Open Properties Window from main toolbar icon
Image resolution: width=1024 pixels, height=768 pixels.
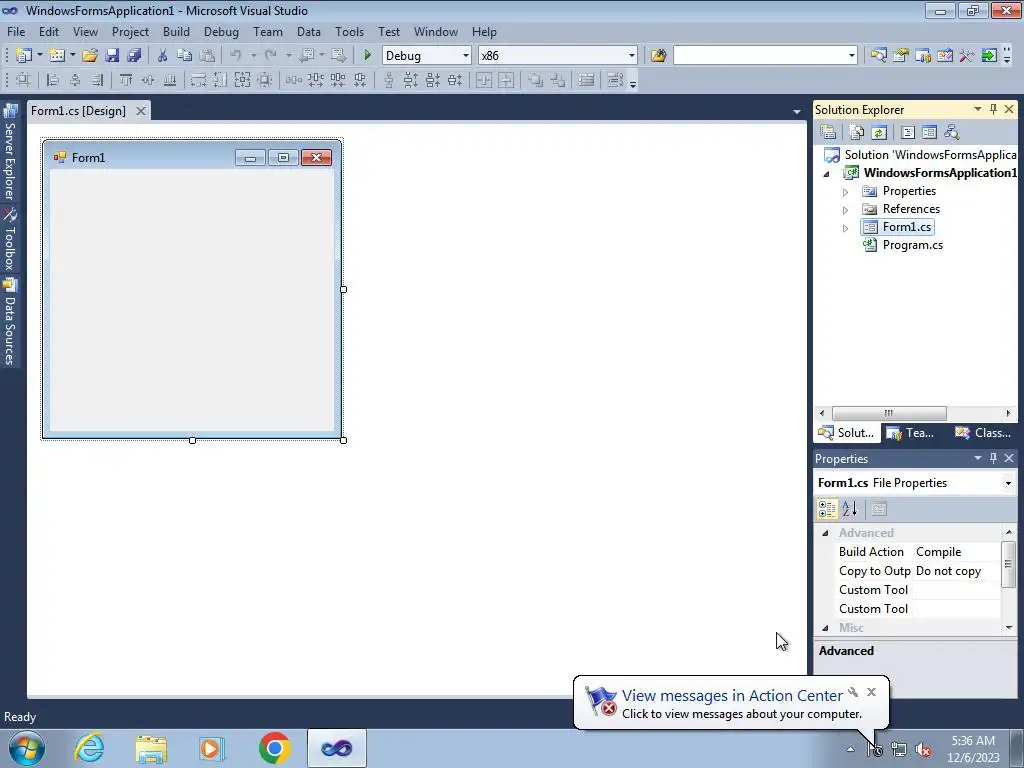point(901,56)
